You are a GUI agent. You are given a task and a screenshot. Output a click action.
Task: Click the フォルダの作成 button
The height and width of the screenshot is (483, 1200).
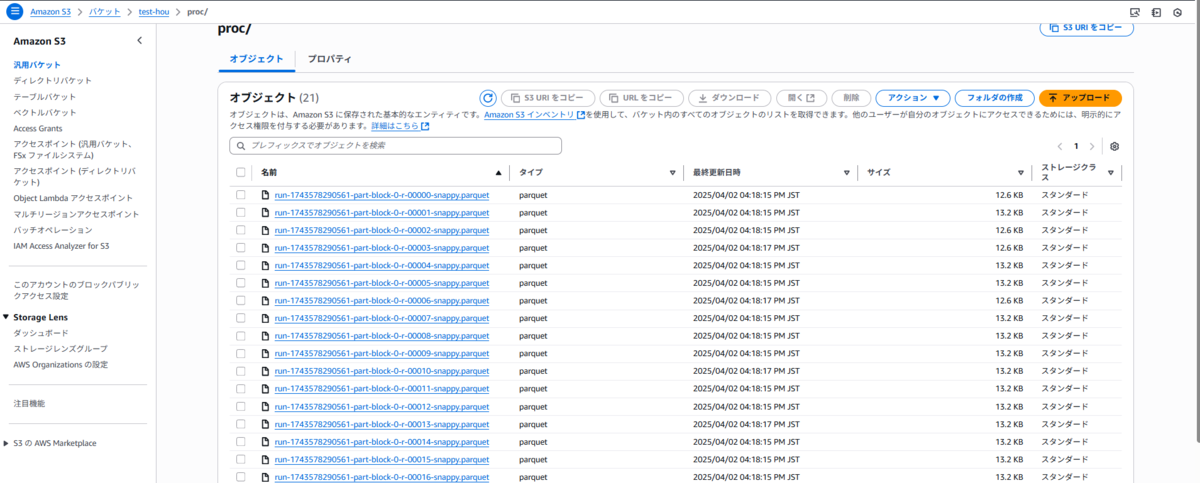994,98
